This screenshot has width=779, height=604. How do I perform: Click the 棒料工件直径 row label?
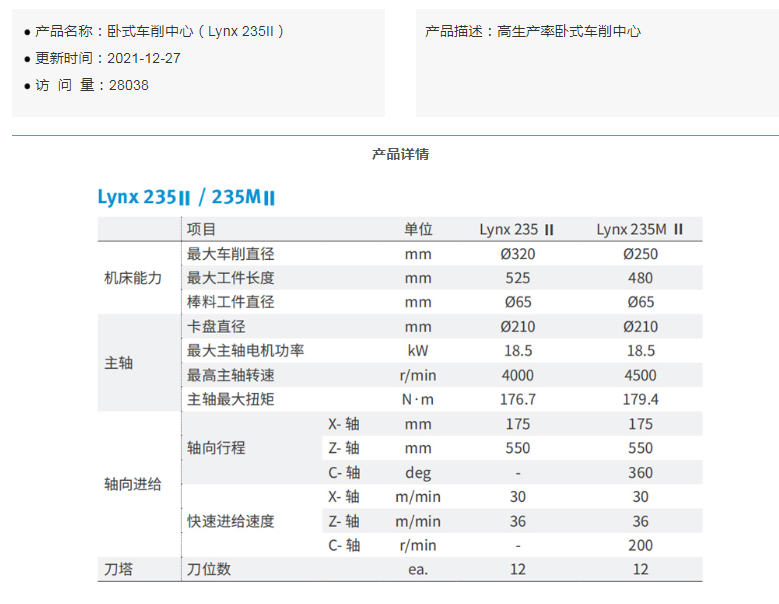[231, 302]
